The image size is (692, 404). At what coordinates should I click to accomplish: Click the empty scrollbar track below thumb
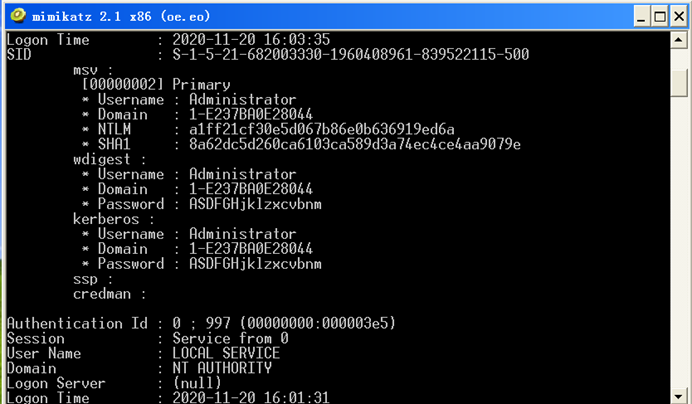679,242
